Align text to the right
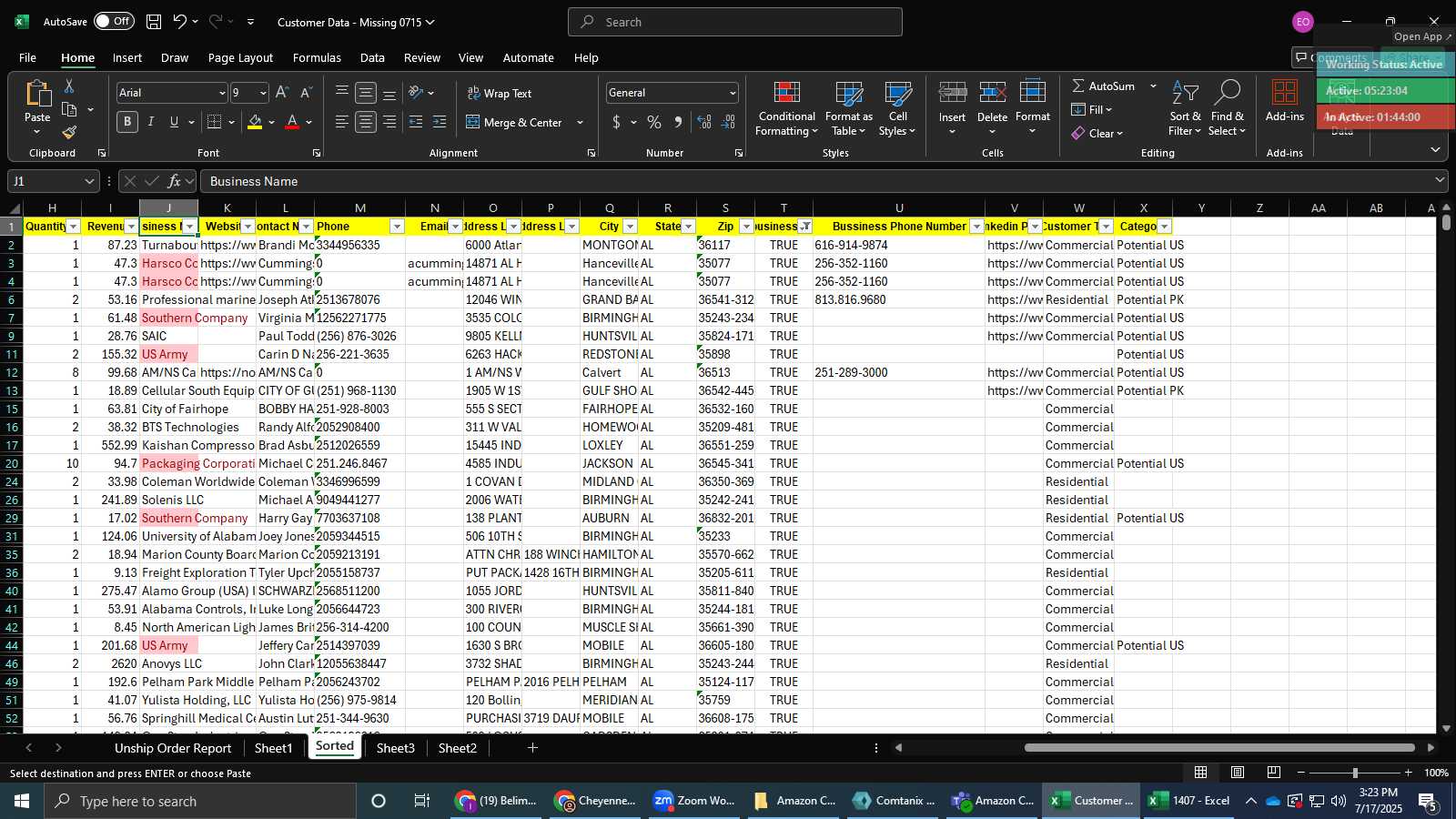Screen dimensions: 1456x819 coord(389,122)
